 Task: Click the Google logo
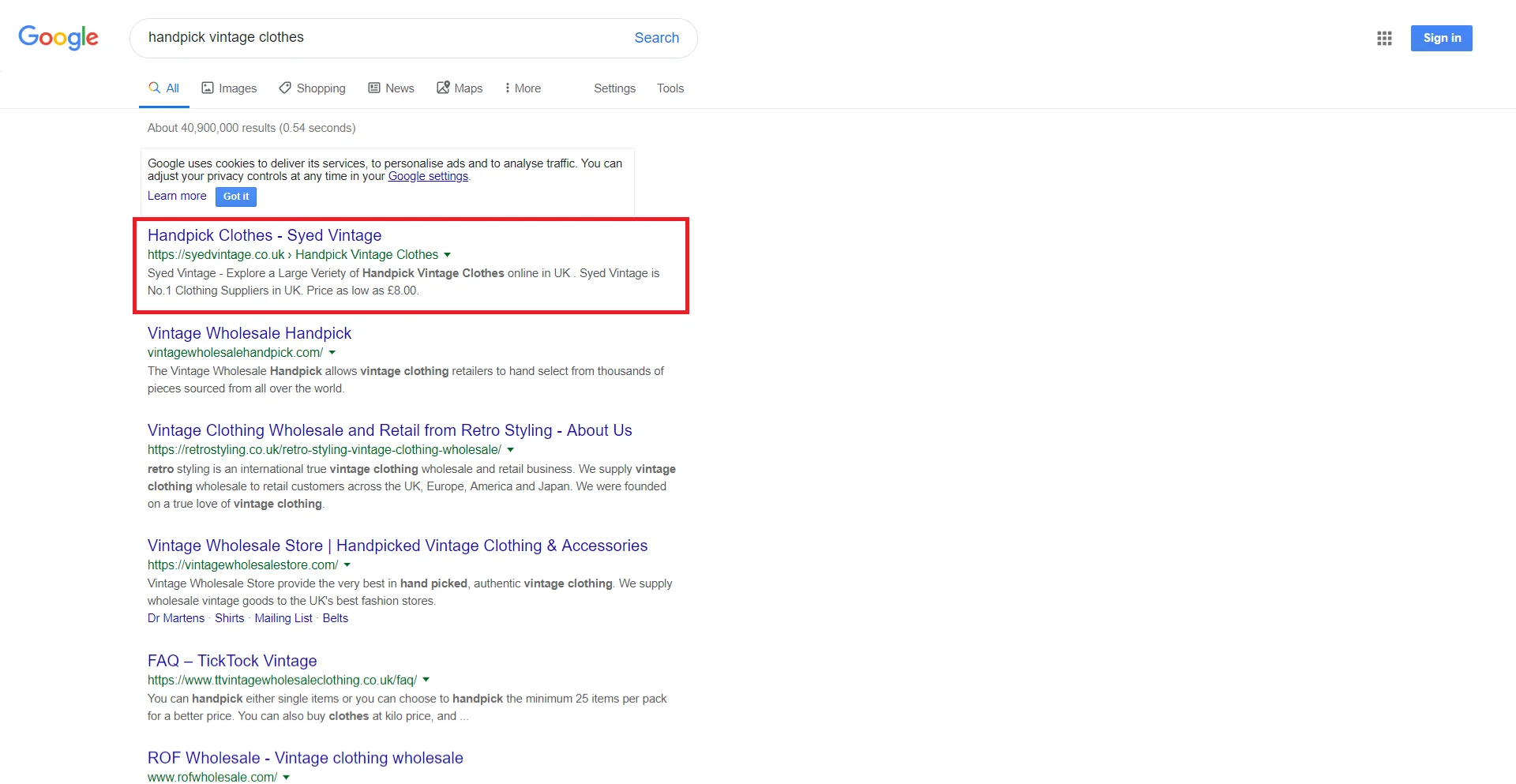(58, 37)
